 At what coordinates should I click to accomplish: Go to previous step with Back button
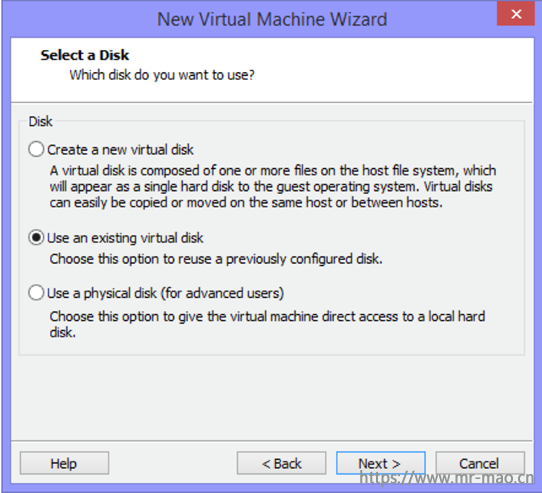pyautogui.click(x=281, y=463)
